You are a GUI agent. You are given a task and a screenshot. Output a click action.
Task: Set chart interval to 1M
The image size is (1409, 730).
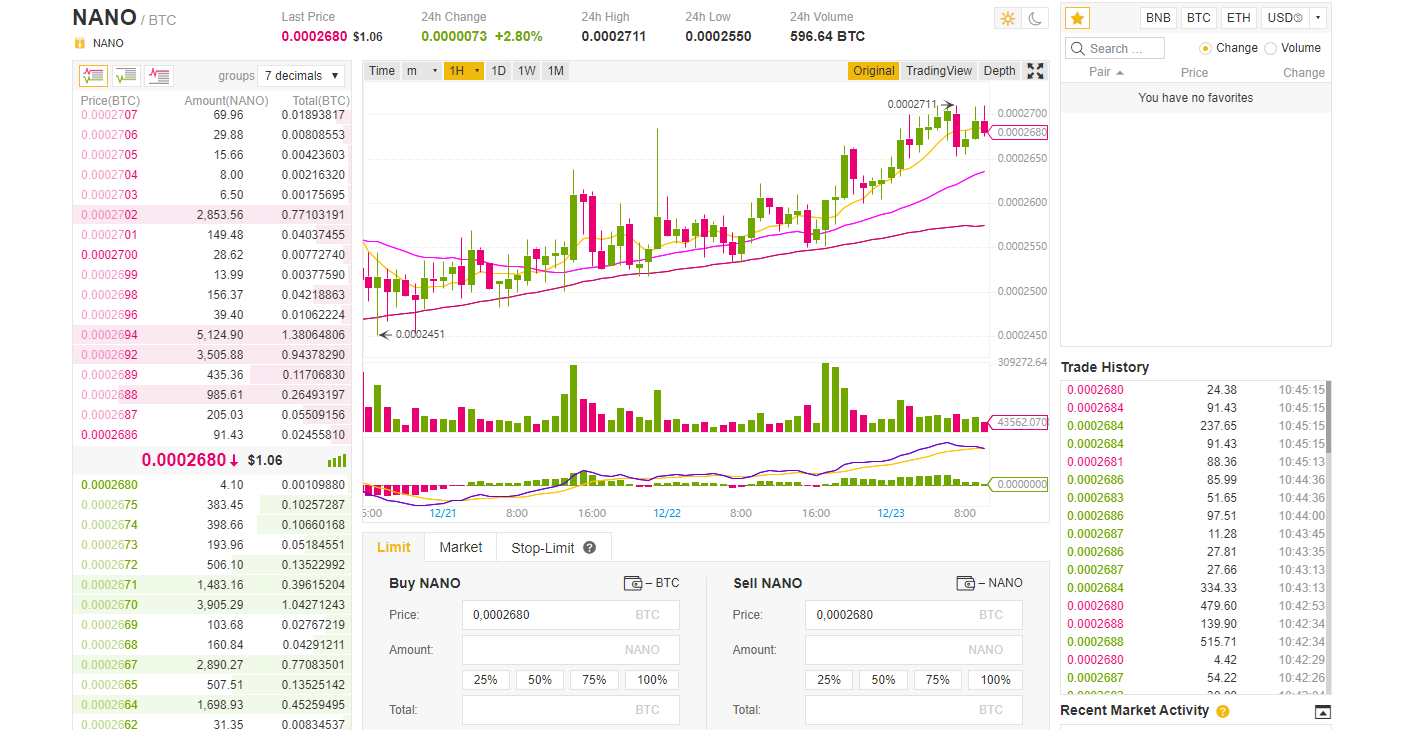[556, 71]
